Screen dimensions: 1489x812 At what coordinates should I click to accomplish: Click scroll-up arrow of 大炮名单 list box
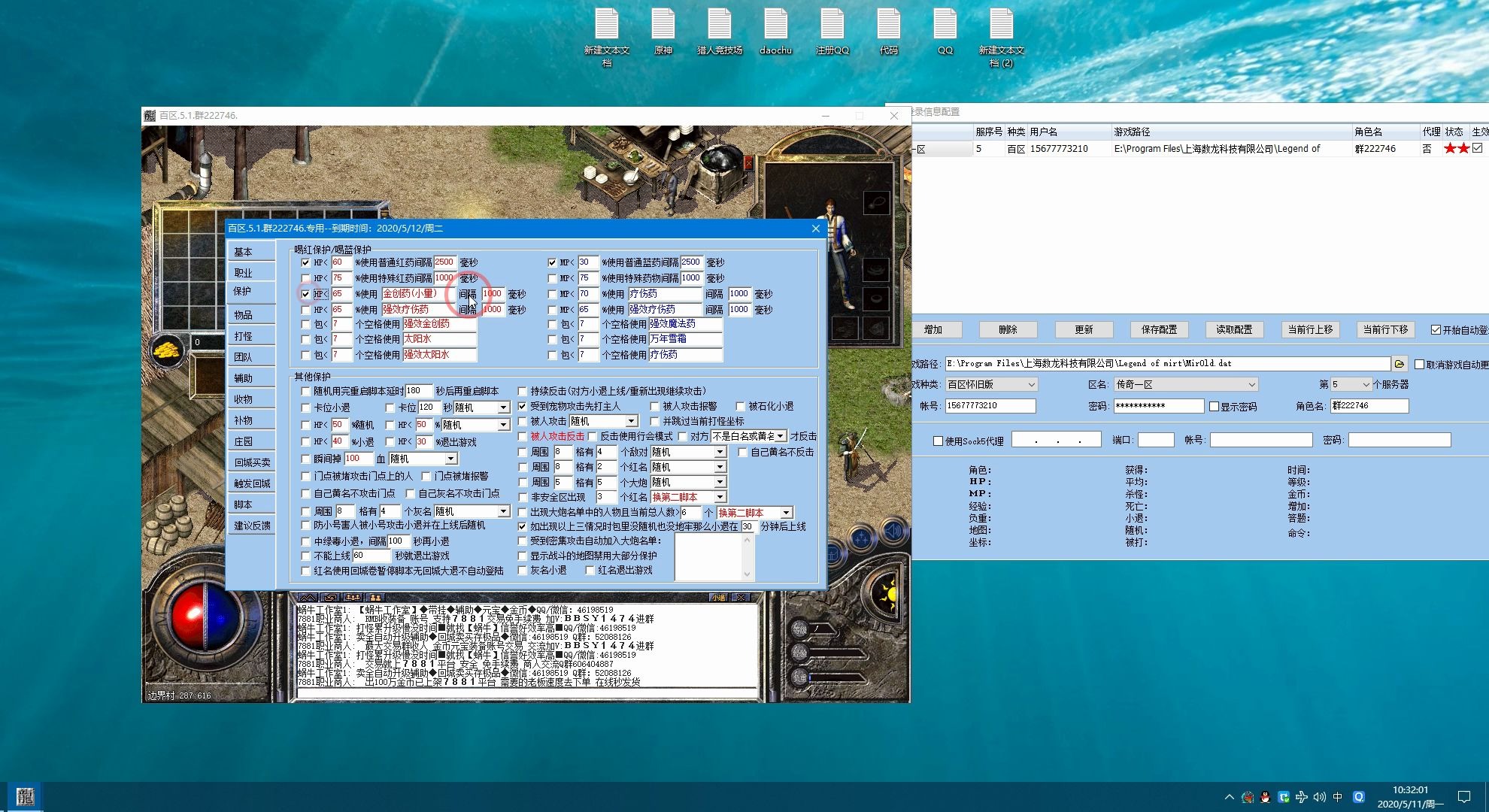tap(747, 540)
